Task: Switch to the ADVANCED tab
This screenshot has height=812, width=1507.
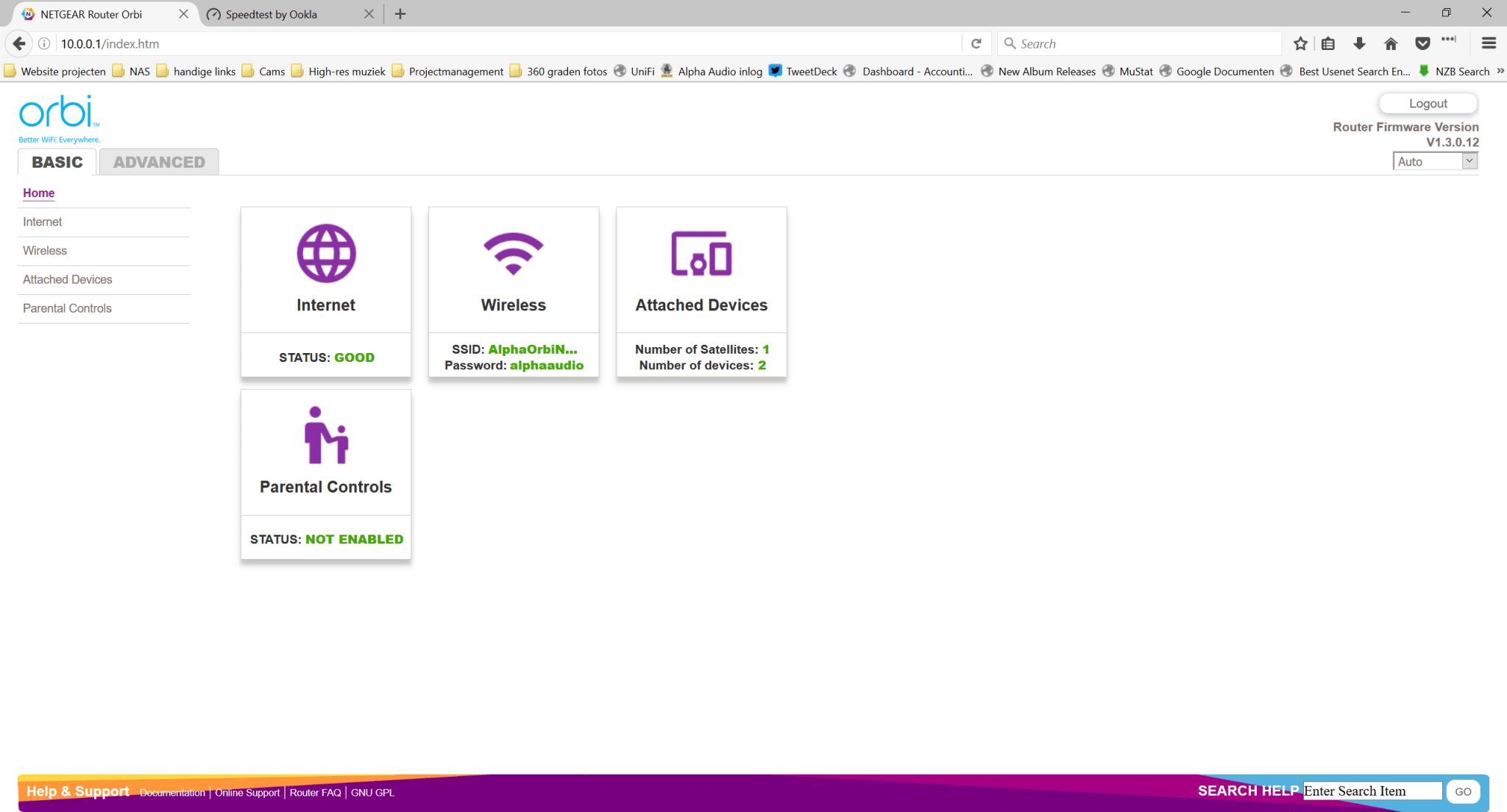Action: pos(159,162)
